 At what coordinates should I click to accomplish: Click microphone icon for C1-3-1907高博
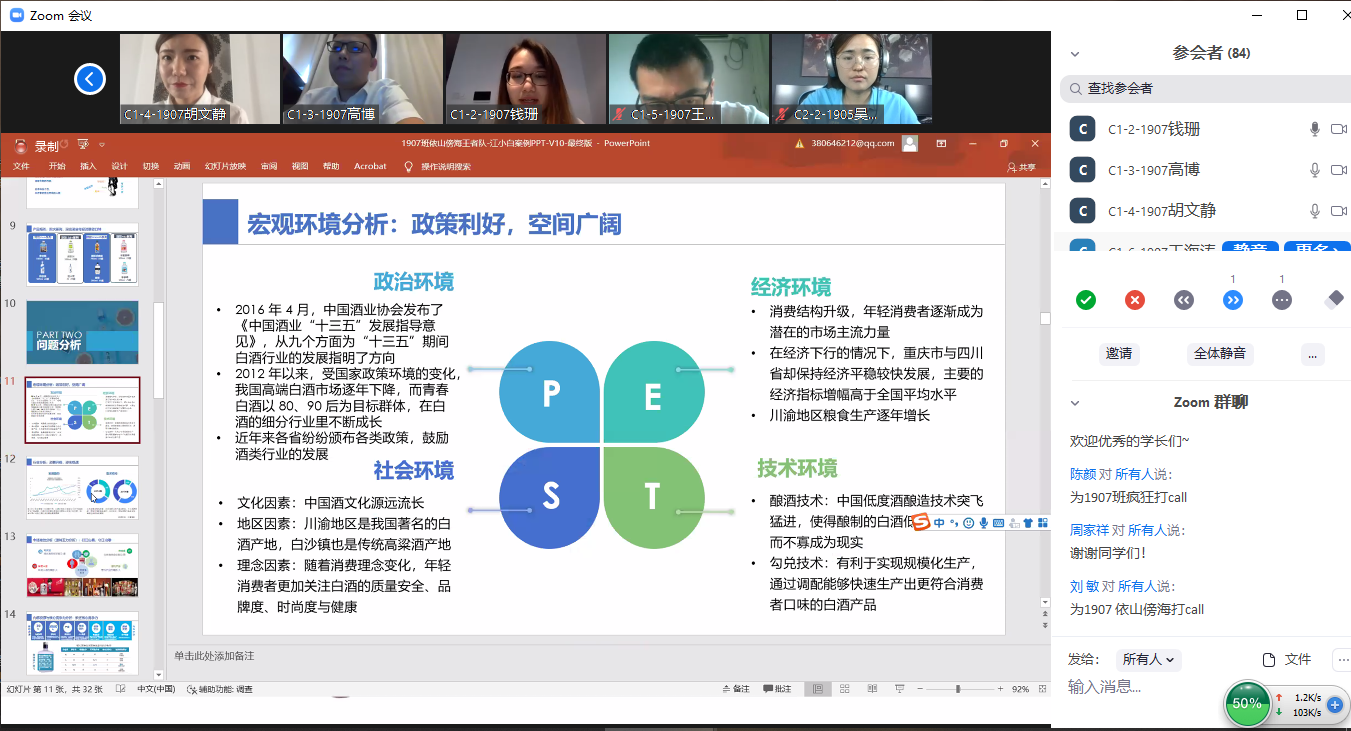[1316, 170]
